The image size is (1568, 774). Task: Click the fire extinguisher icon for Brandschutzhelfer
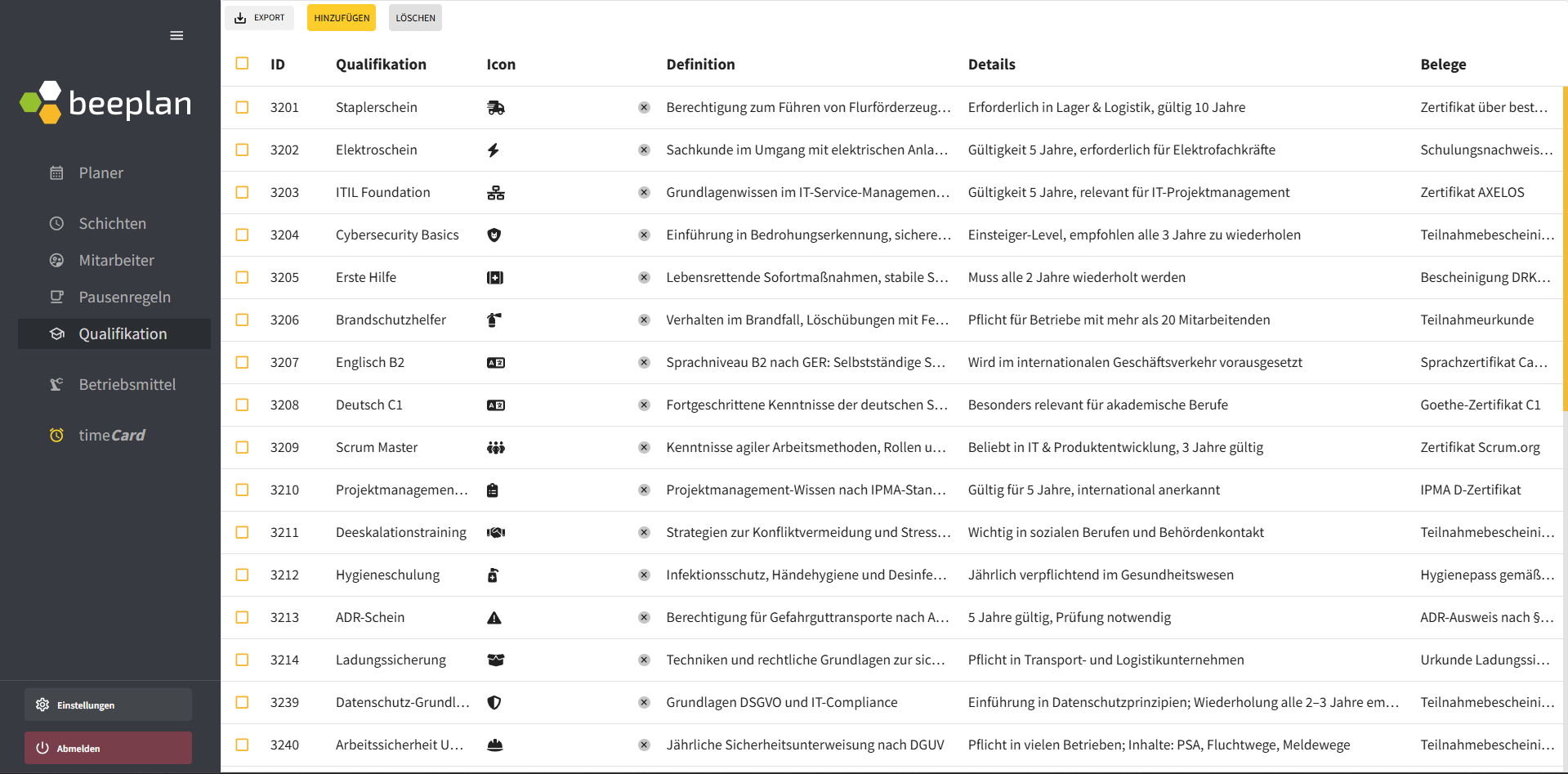[494, 320]
